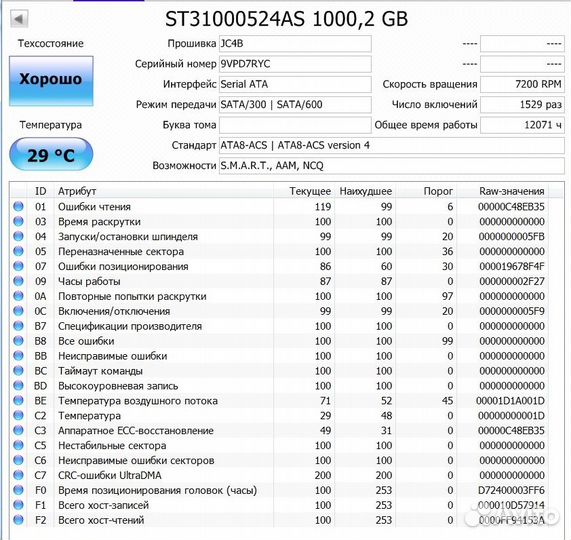Select the status dot for Время позиционирования головок
This screenshot has width=571, height=540.
pyautogui.click(x=18, y=490)
